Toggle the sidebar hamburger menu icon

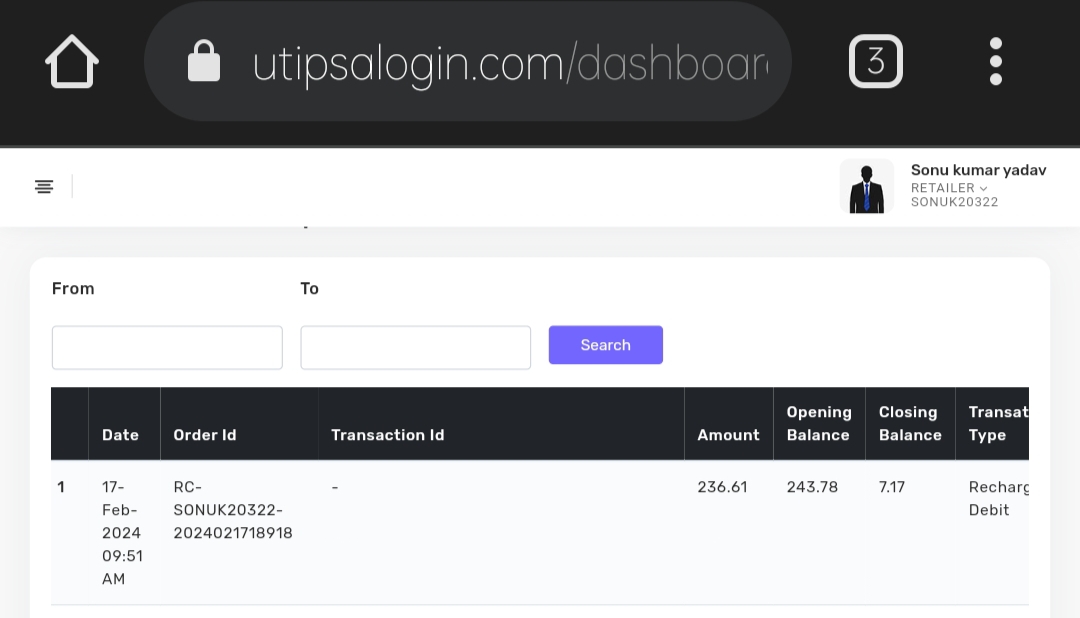click(44, 187)
